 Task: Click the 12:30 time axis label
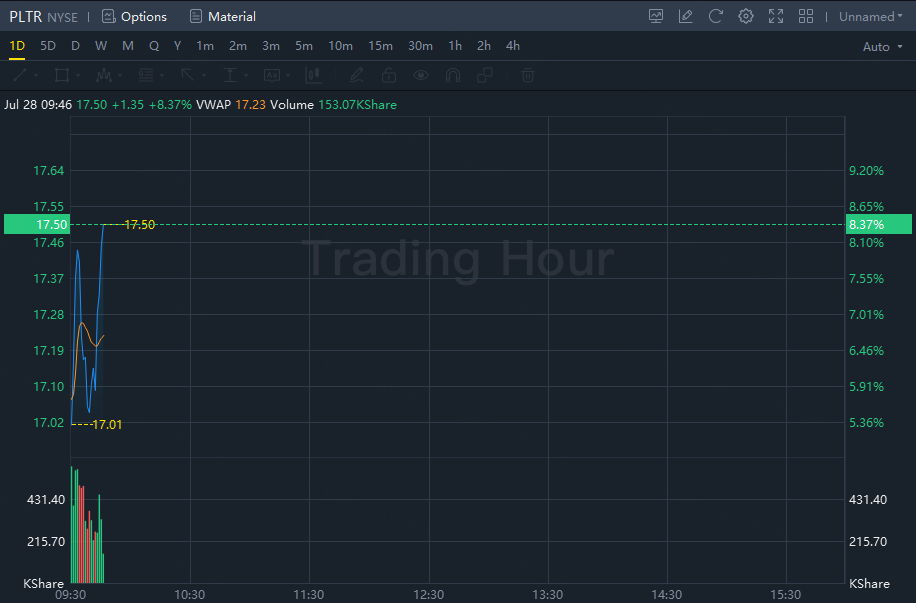pos(428,595)
